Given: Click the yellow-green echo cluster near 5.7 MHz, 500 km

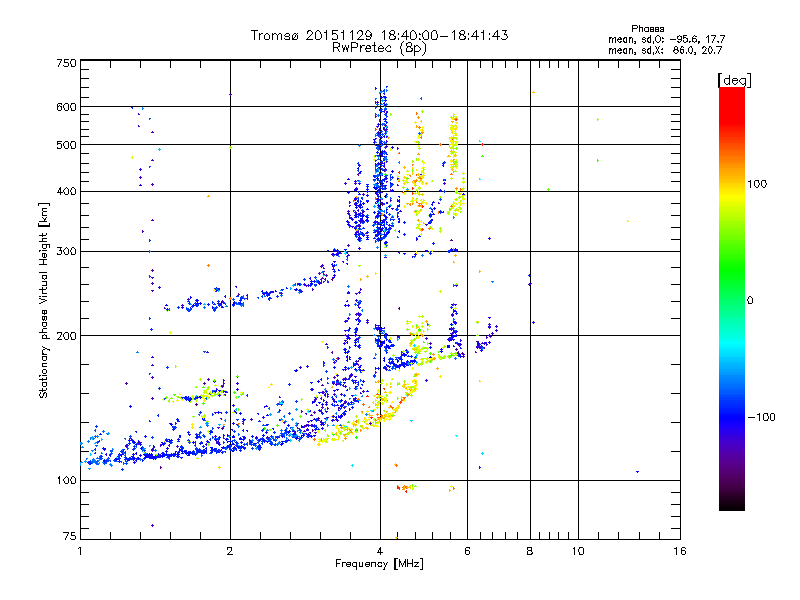Looking at the screenshot, I should 454,143.
